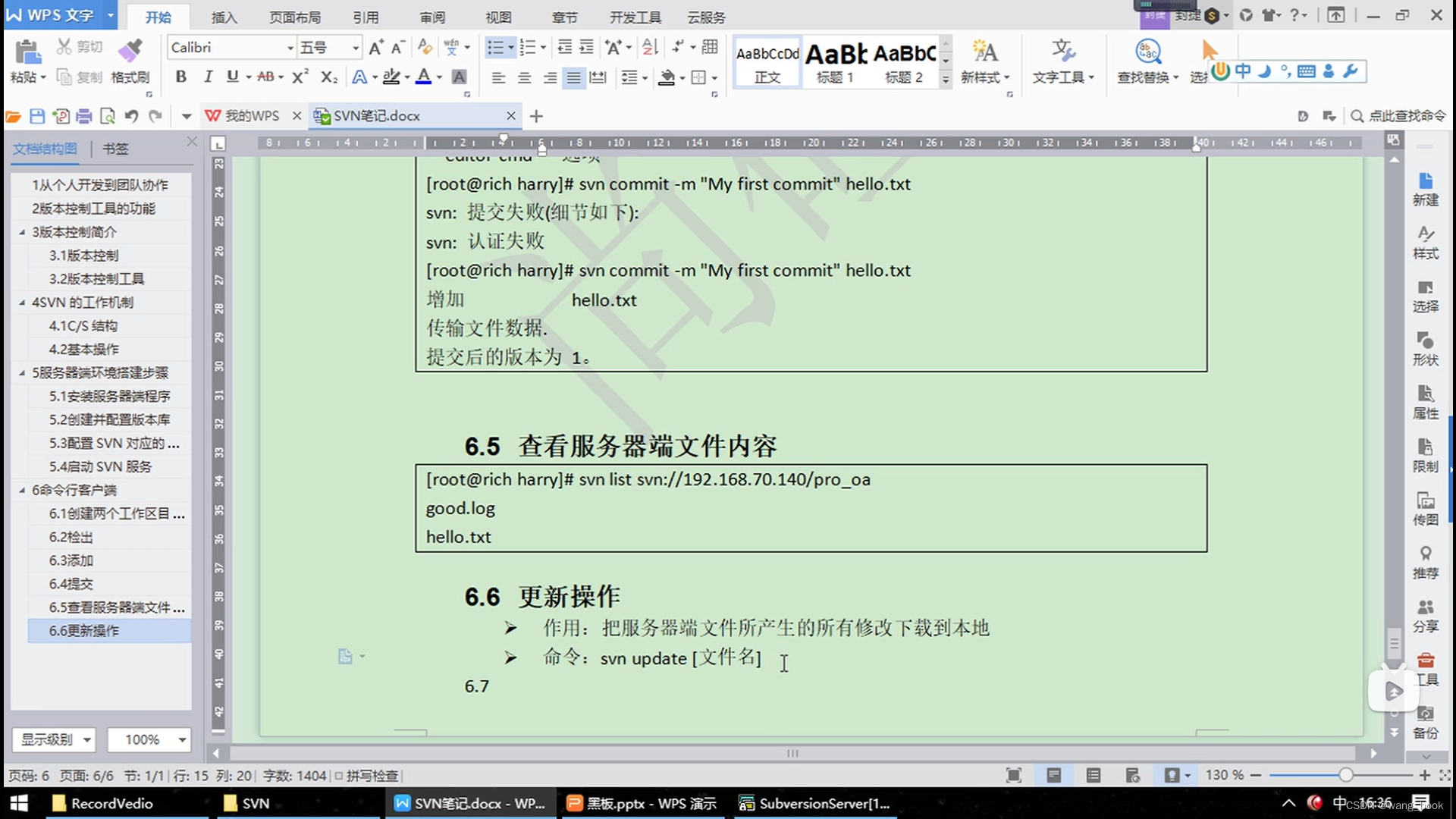1456x819 pixels.
Task: Switch to the 书签 panel tab
Action: [x=115, y=149]
